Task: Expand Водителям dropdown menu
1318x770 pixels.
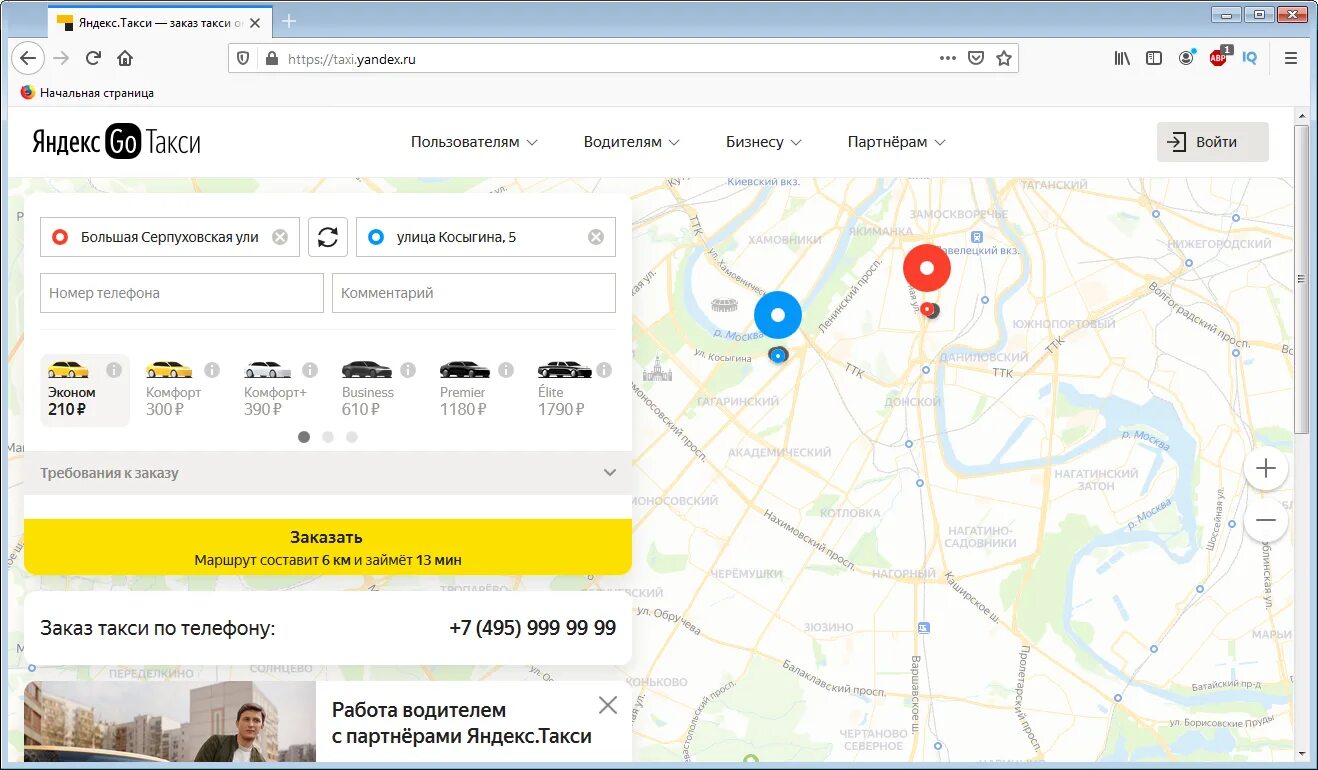Action: tap(632, 142)
